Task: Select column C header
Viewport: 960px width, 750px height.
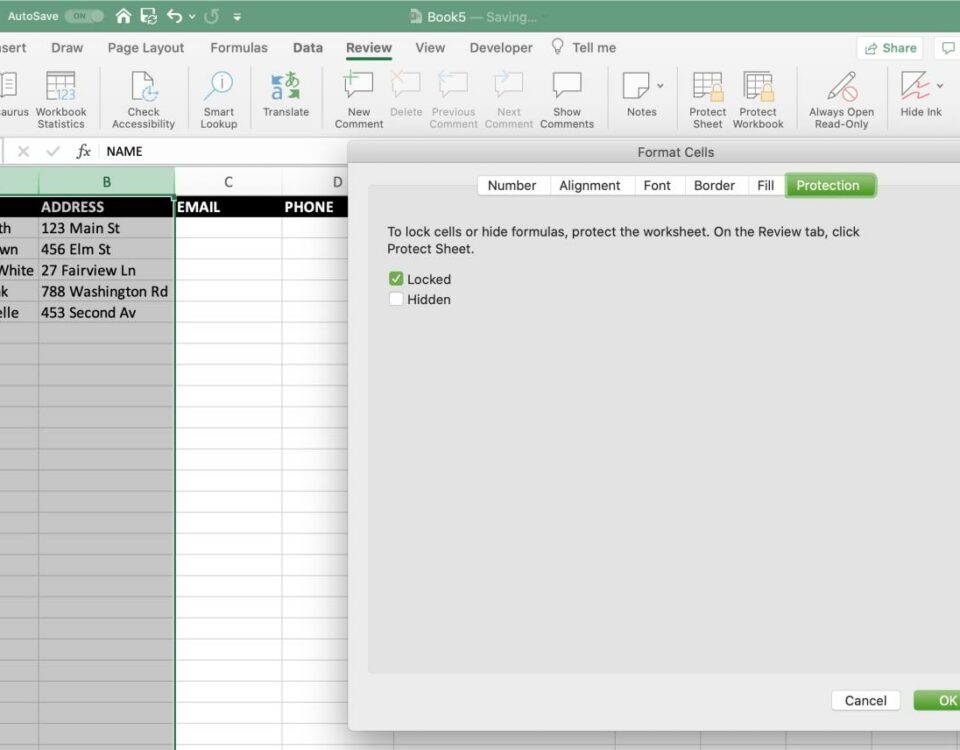Action: [228, 182]
